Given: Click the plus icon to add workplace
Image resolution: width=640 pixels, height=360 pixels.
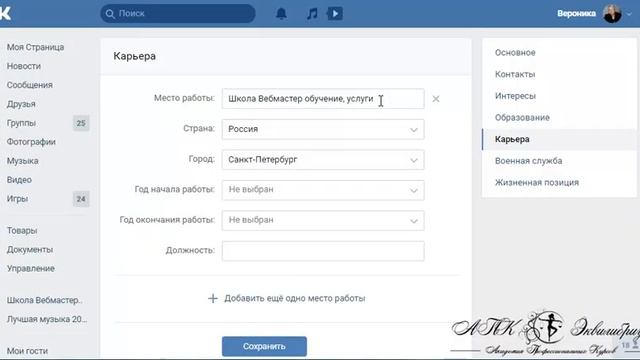Looking at the screenshot, I should [x=213, y=298].
